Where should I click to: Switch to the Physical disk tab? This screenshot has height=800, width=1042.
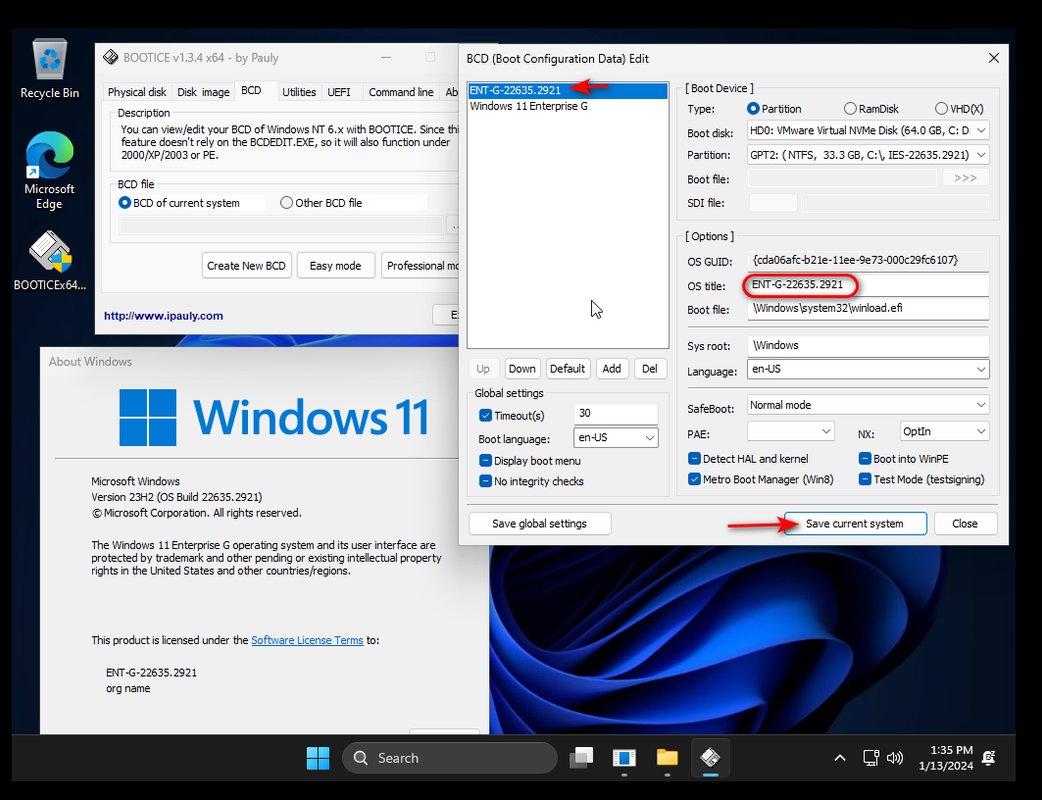(x=137, y=92)
